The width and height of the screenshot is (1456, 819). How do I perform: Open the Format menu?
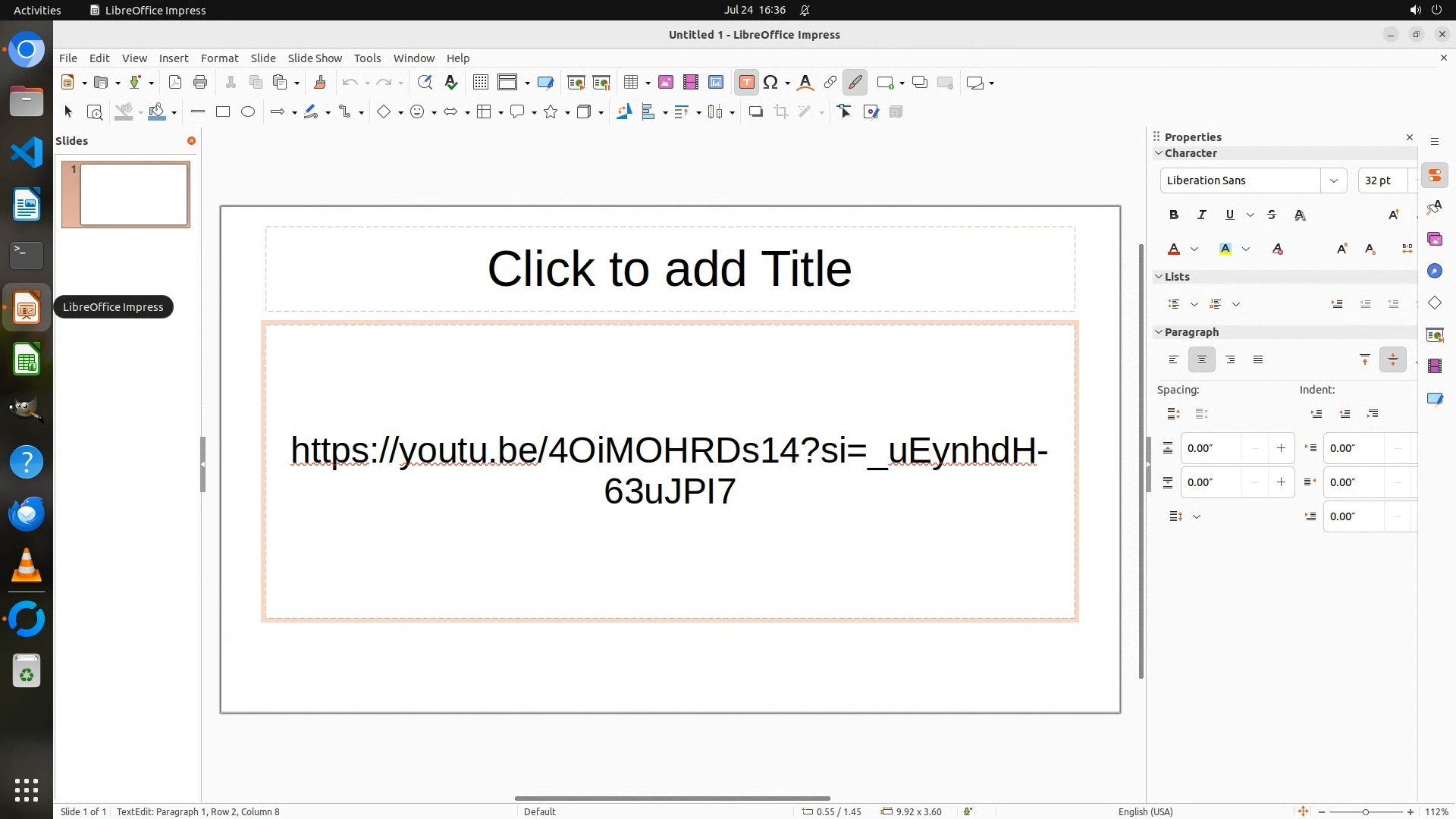tap(219, 58)
